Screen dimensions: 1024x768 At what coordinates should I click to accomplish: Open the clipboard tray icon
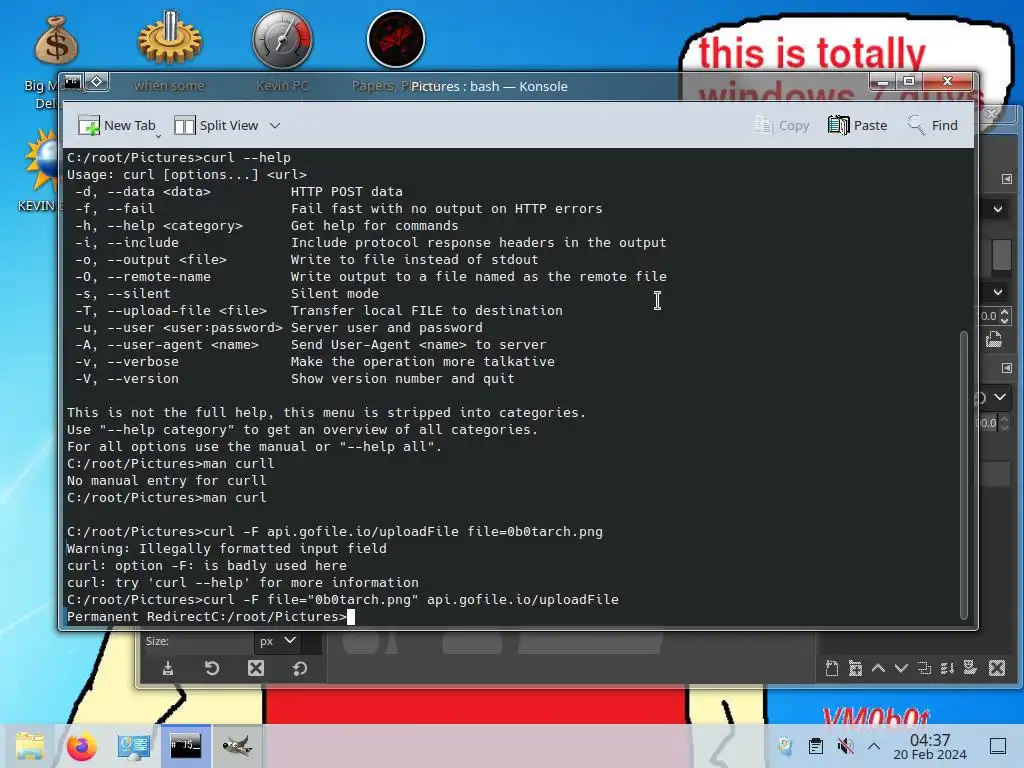pos(816,746)
